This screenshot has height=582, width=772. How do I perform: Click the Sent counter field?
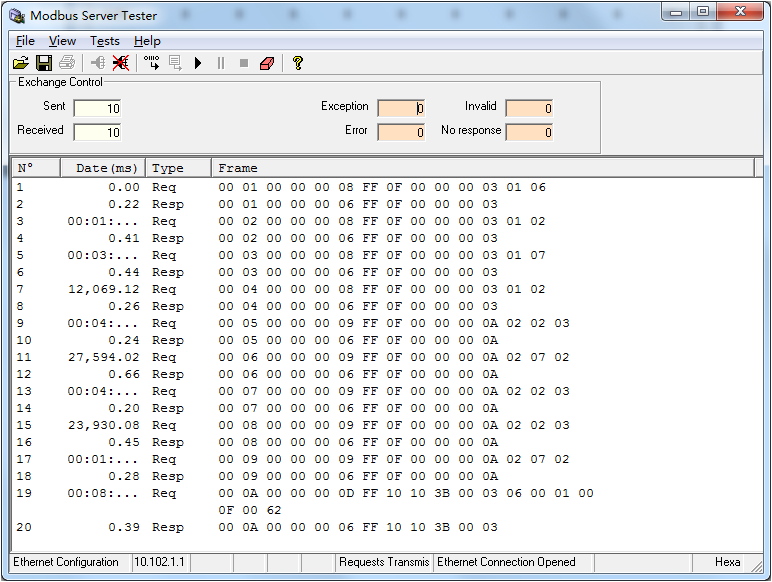point(97,108)
